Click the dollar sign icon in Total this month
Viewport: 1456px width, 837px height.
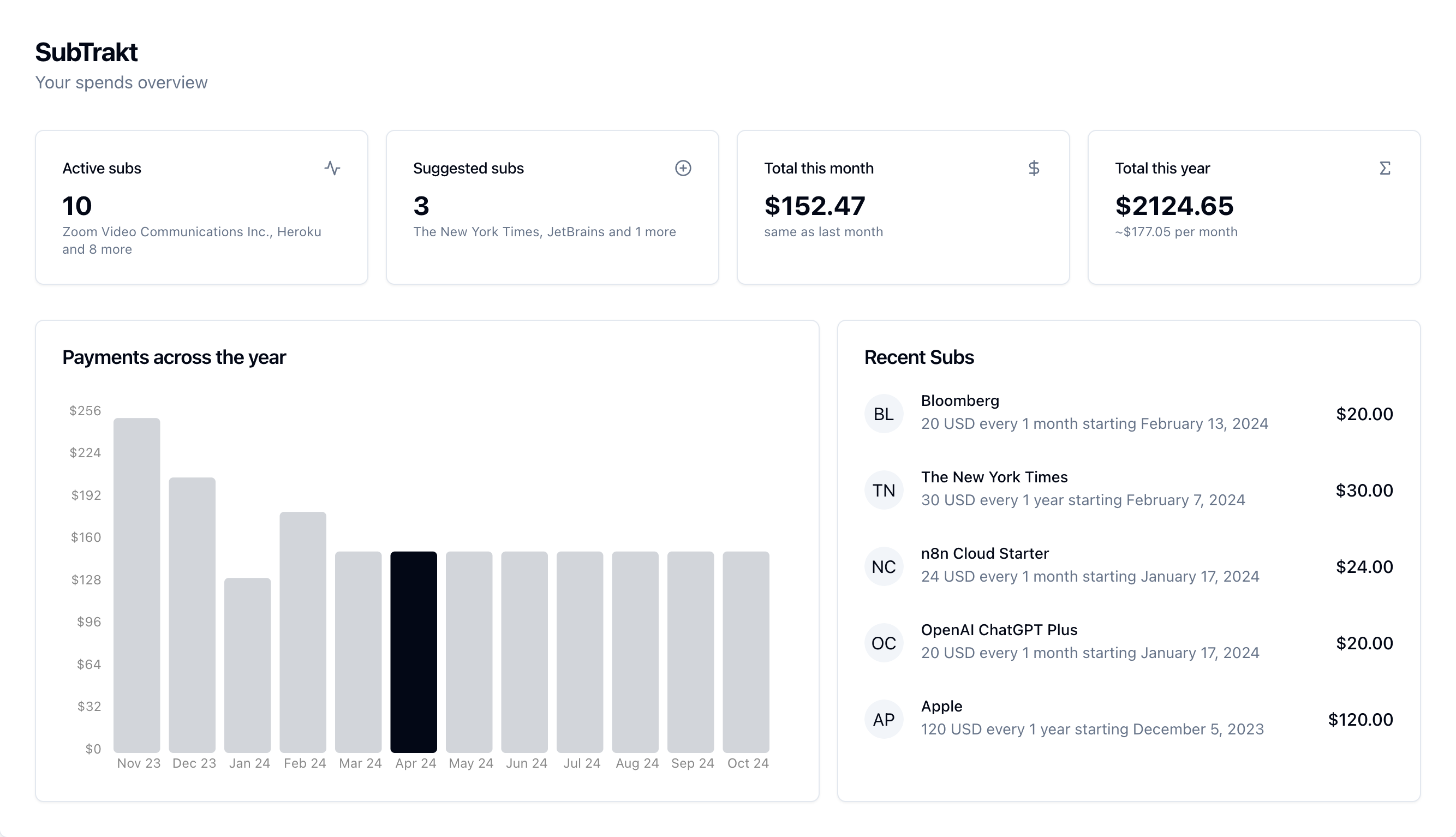[1034, 169]
